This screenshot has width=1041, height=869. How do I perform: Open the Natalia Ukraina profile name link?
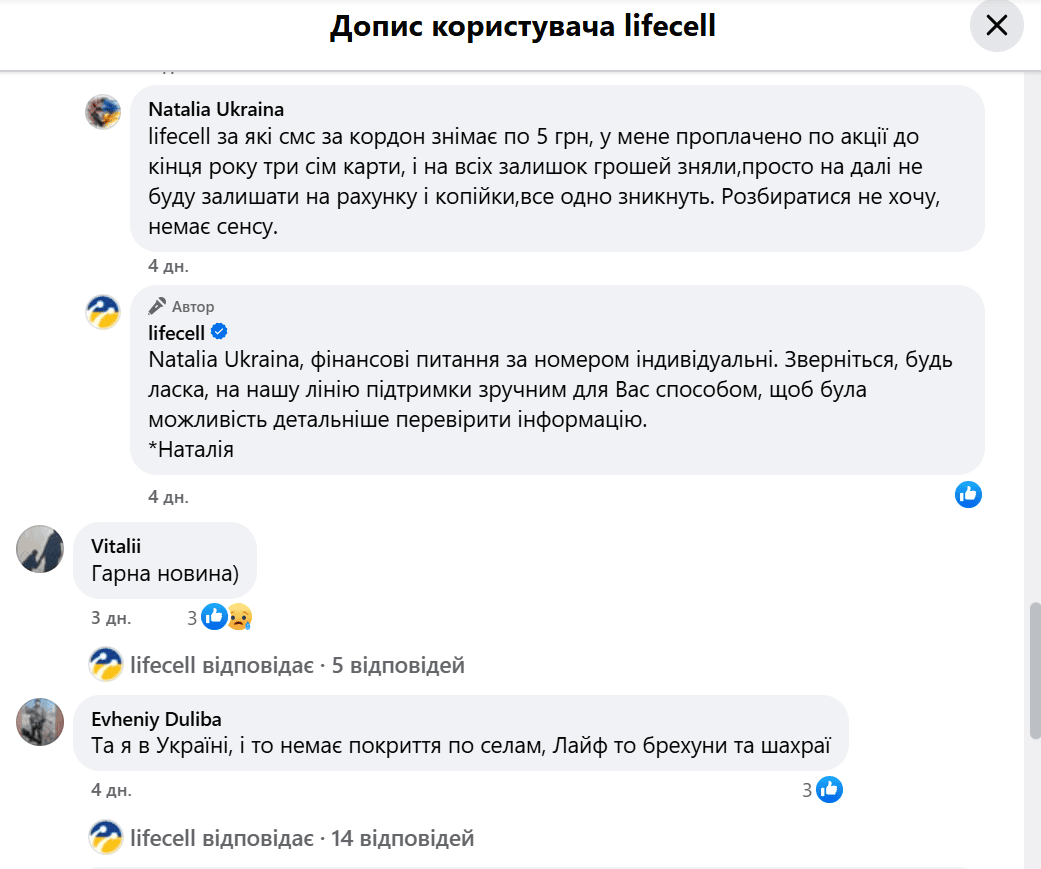pos(215,109)
